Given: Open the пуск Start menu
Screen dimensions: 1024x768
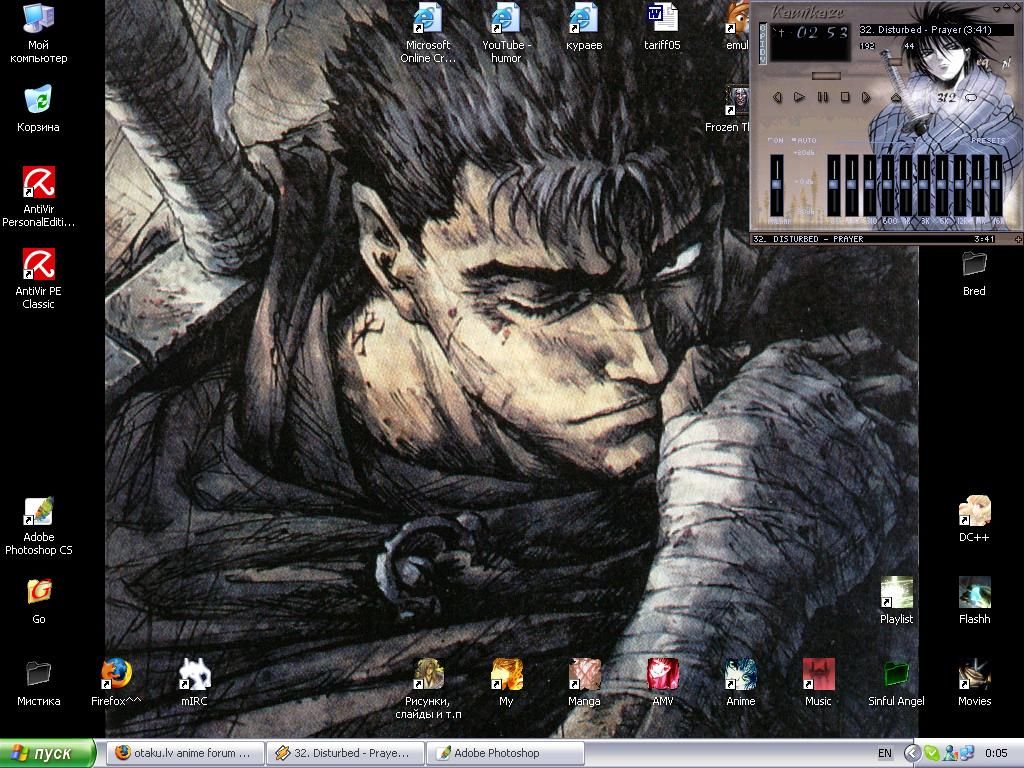Looking at the screenshot, I should (47, 753).
